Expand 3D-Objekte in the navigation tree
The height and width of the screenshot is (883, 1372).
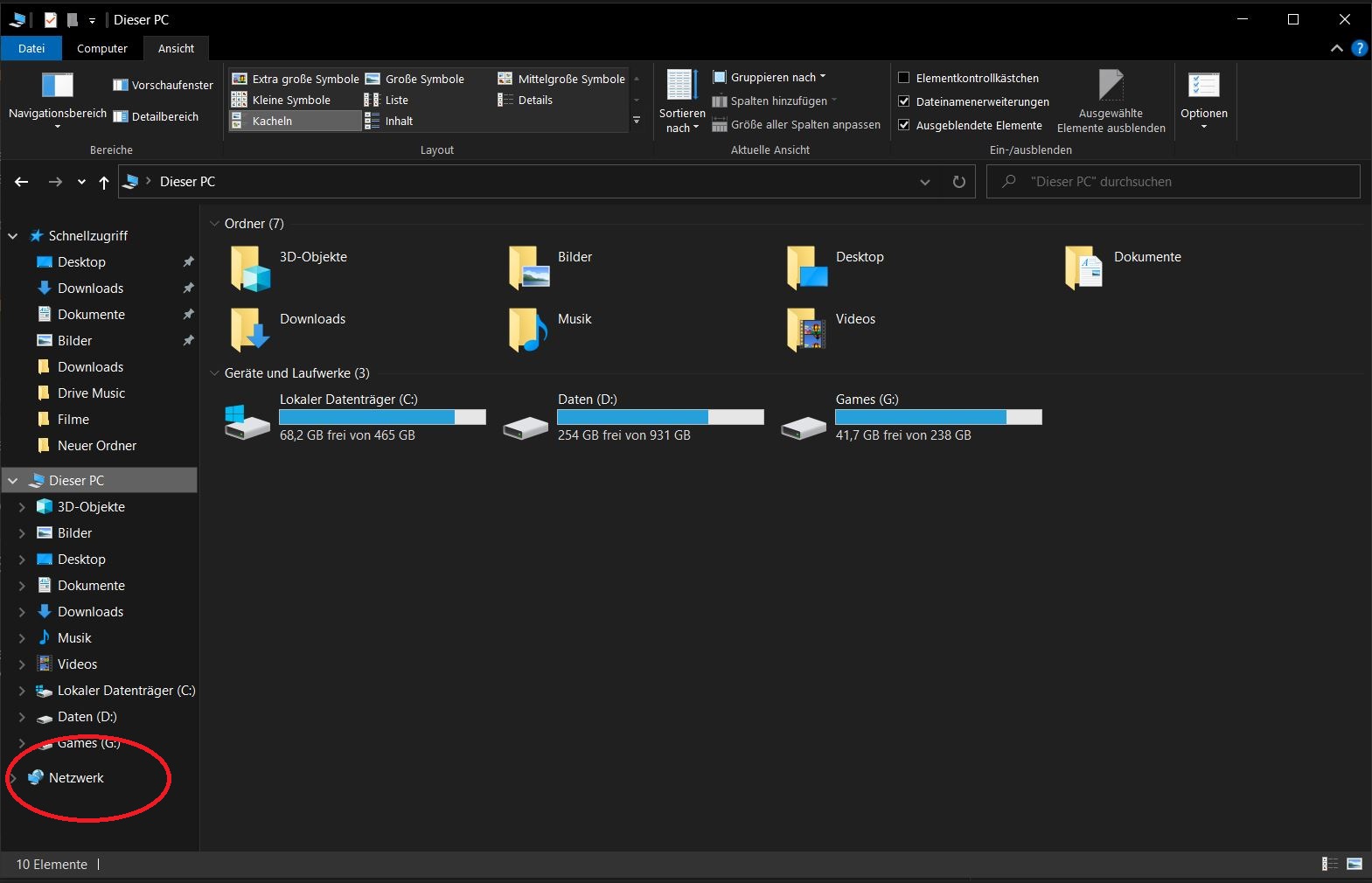click(22, 507)
